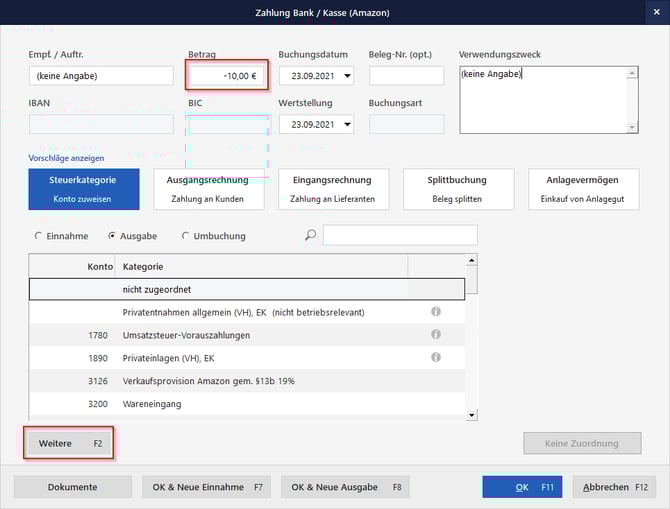Confirm with the OK F11 button
The width and height of the screenshot is (670, 509).
522,487
